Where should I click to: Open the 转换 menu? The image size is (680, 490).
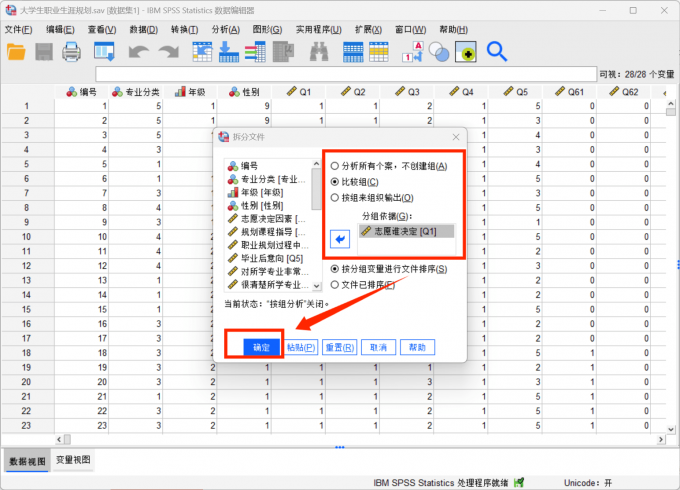184,29
